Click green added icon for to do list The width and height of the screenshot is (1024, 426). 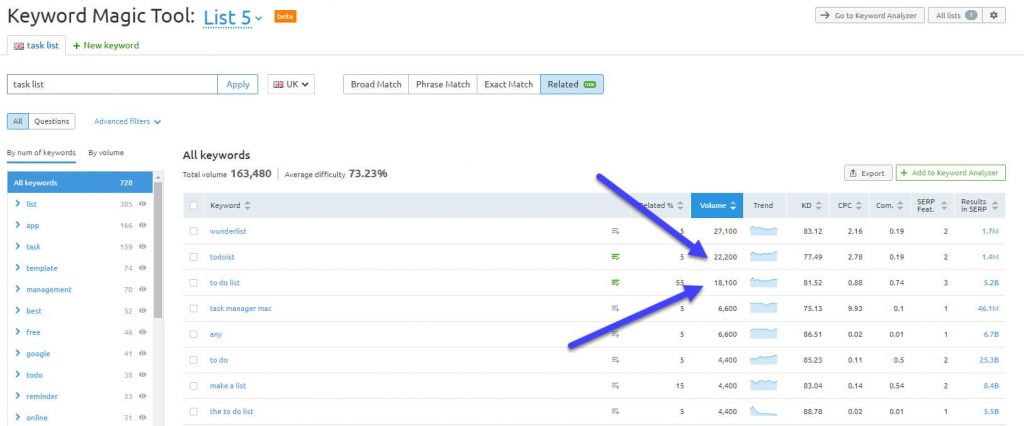point(615,282)
